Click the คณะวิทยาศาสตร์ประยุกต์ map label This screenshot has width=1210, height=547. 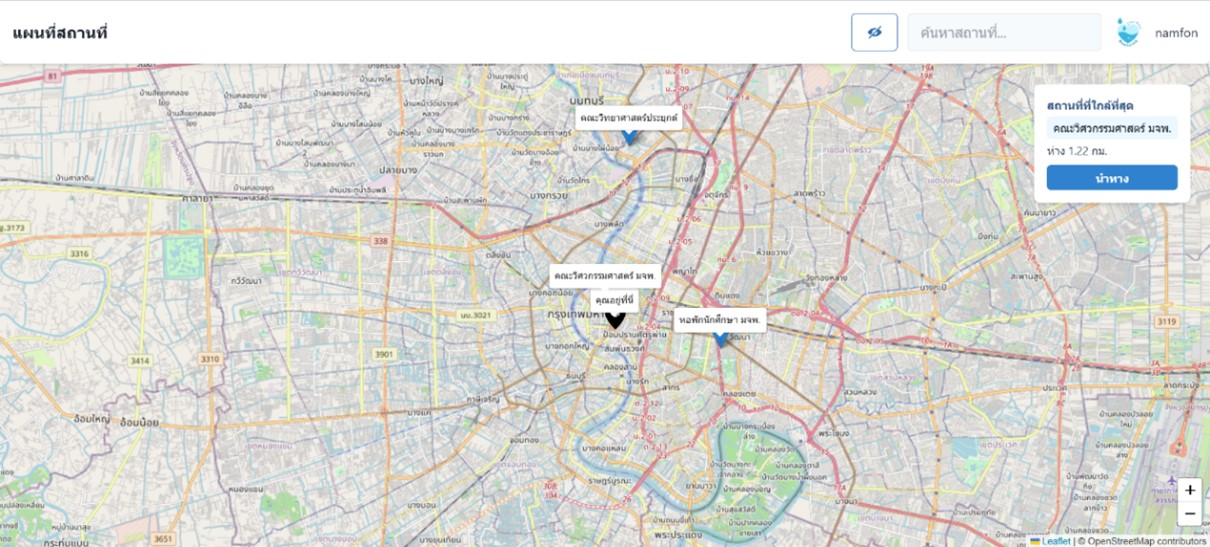point(629,118)
